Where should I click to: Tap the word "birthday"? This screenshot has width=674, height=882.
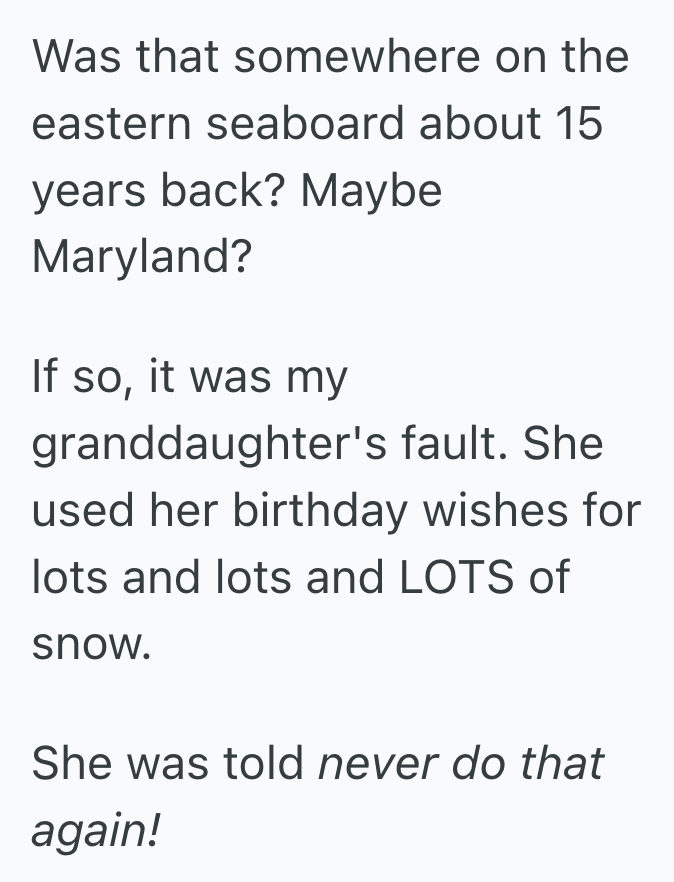point(325,511)
